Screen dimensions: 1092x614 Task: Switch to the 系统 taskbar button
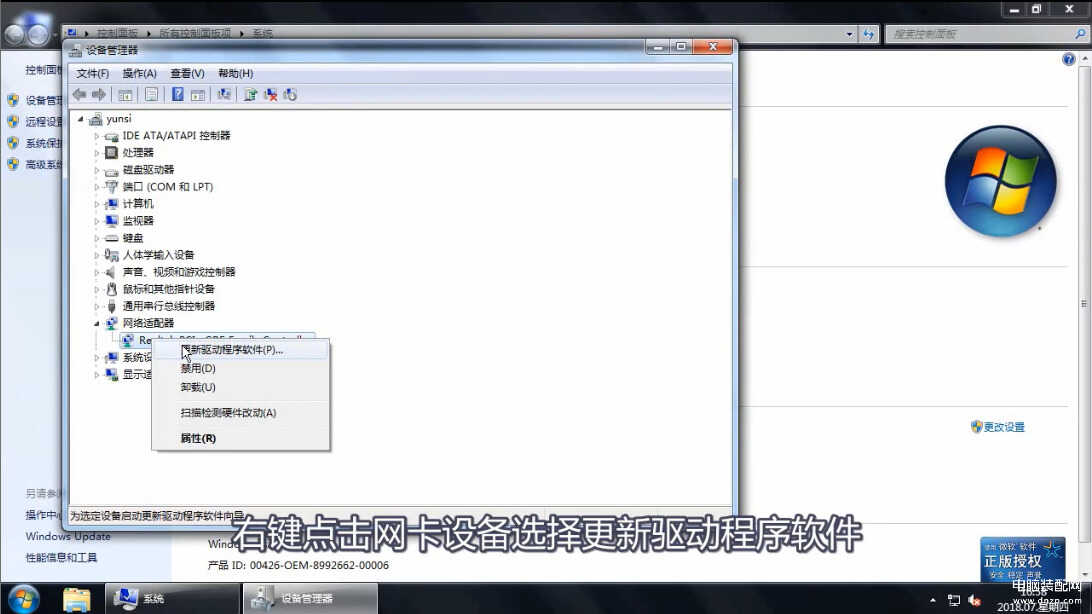172,599
